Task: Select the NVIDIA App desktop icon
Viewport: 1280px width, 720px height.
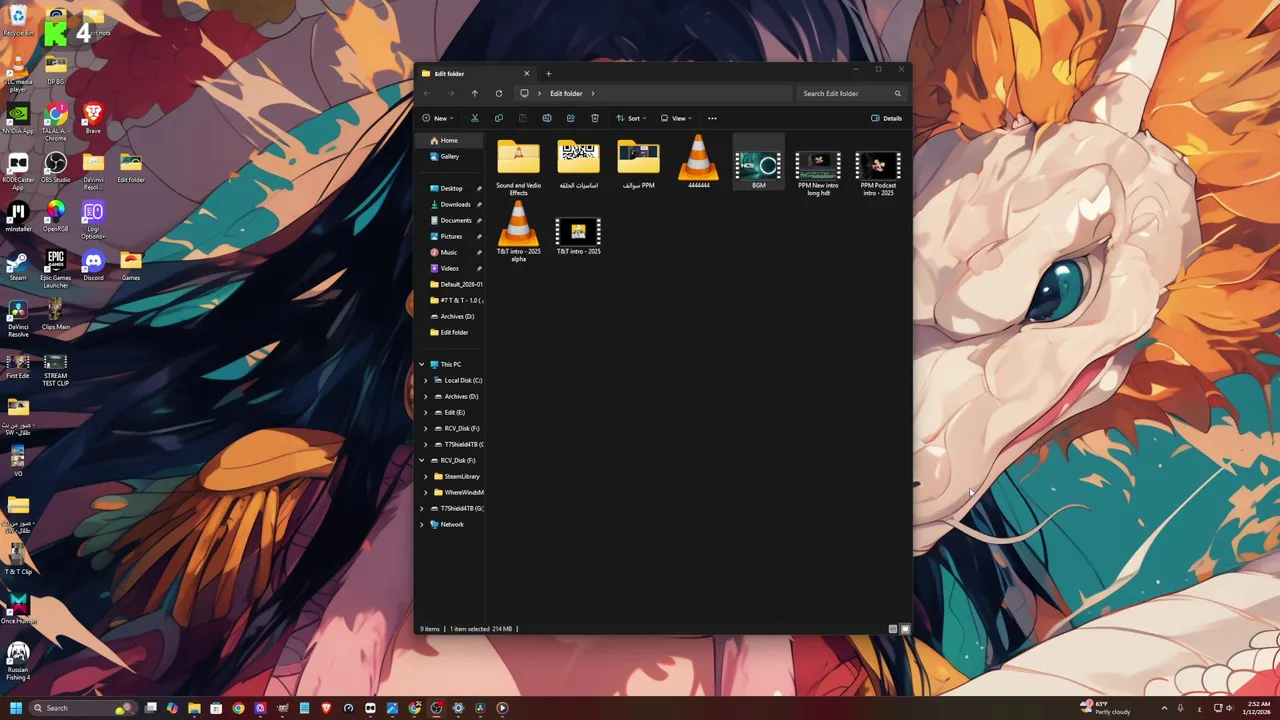Action: [18, 118]
